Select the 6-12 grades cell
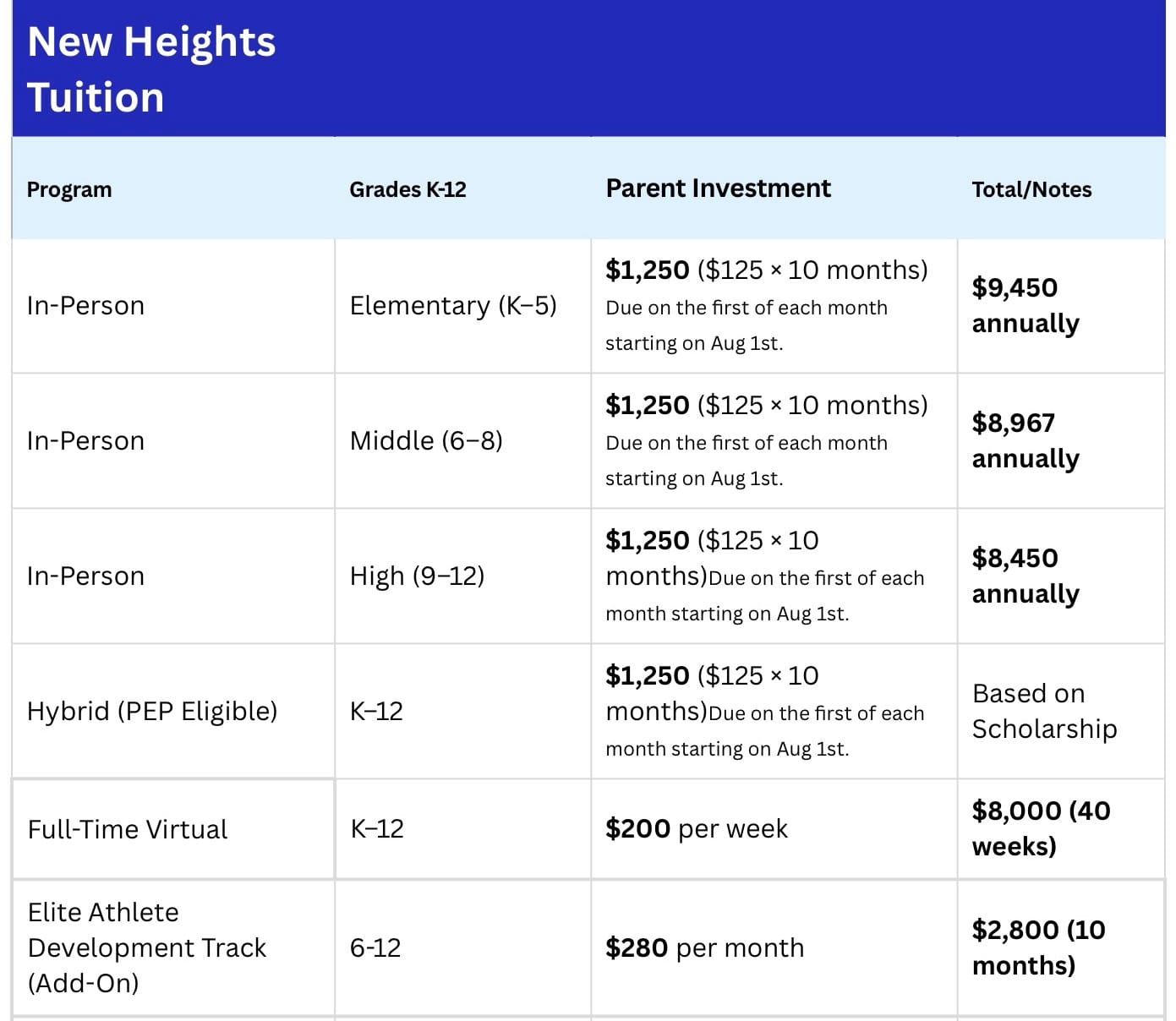The width and height of the screenshot is (1176, 1021). point(375,947)
